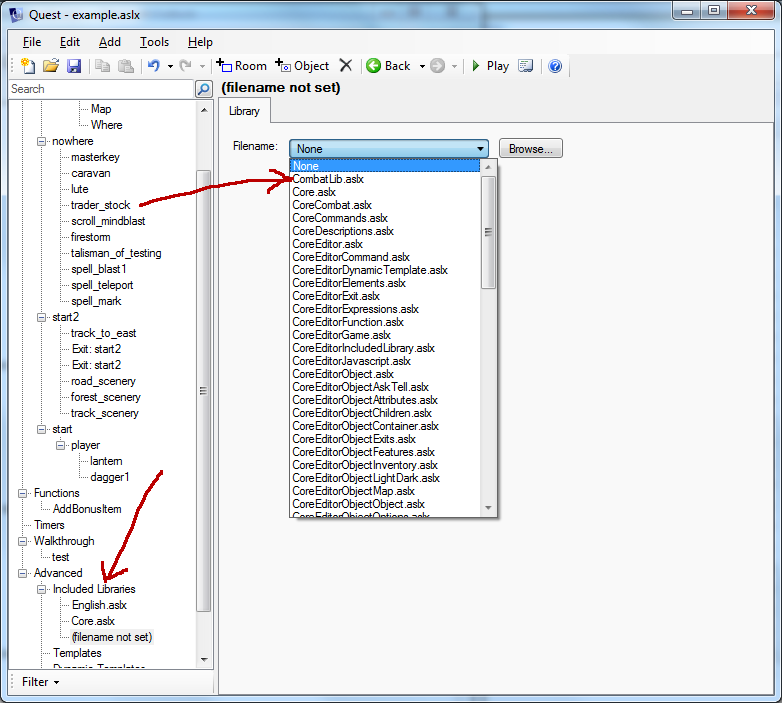Image resolution: width=782 pixels, height=703 pixels.
Task: Click the Undo arrow icon
Action: [x=153, y=66]
